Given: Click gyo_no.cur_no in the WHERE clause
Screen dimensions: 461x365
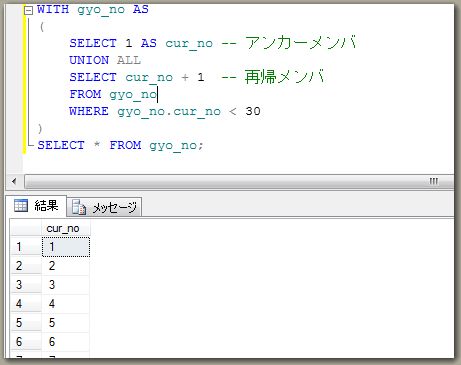Looking at the screenshot, I should [169, 112].
